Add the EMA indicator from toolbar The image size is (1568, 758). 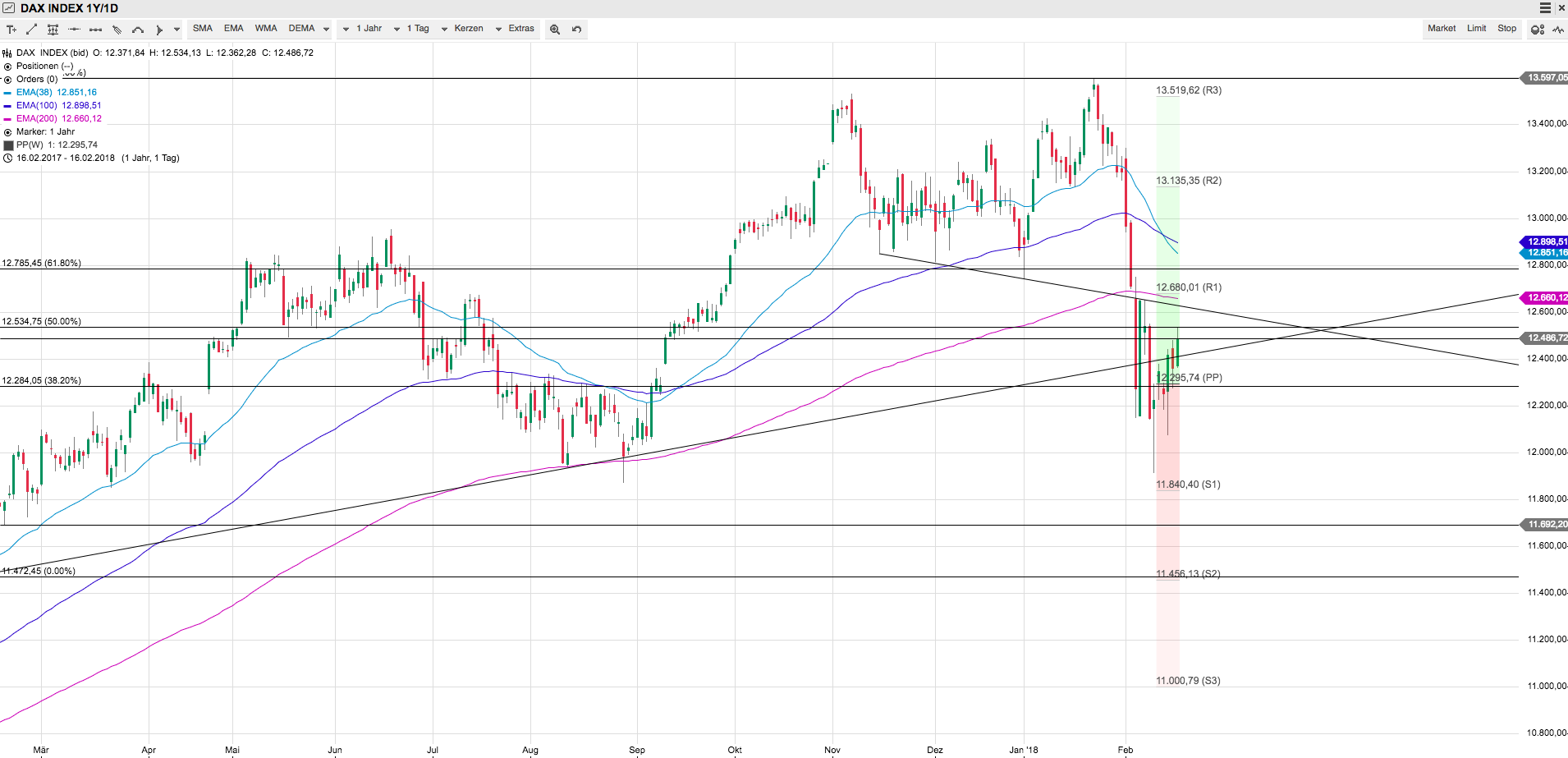(234, 29)
